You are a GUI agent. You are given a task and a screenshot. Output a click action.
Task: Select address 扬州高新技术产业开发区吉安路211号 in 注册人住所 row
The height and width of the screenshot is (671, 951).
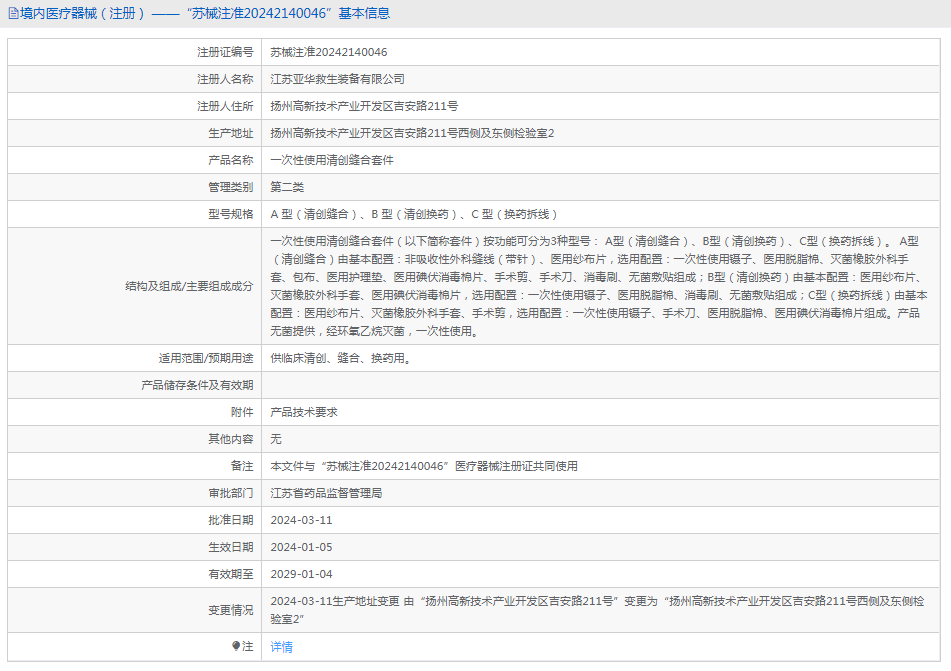click(364, 106)
